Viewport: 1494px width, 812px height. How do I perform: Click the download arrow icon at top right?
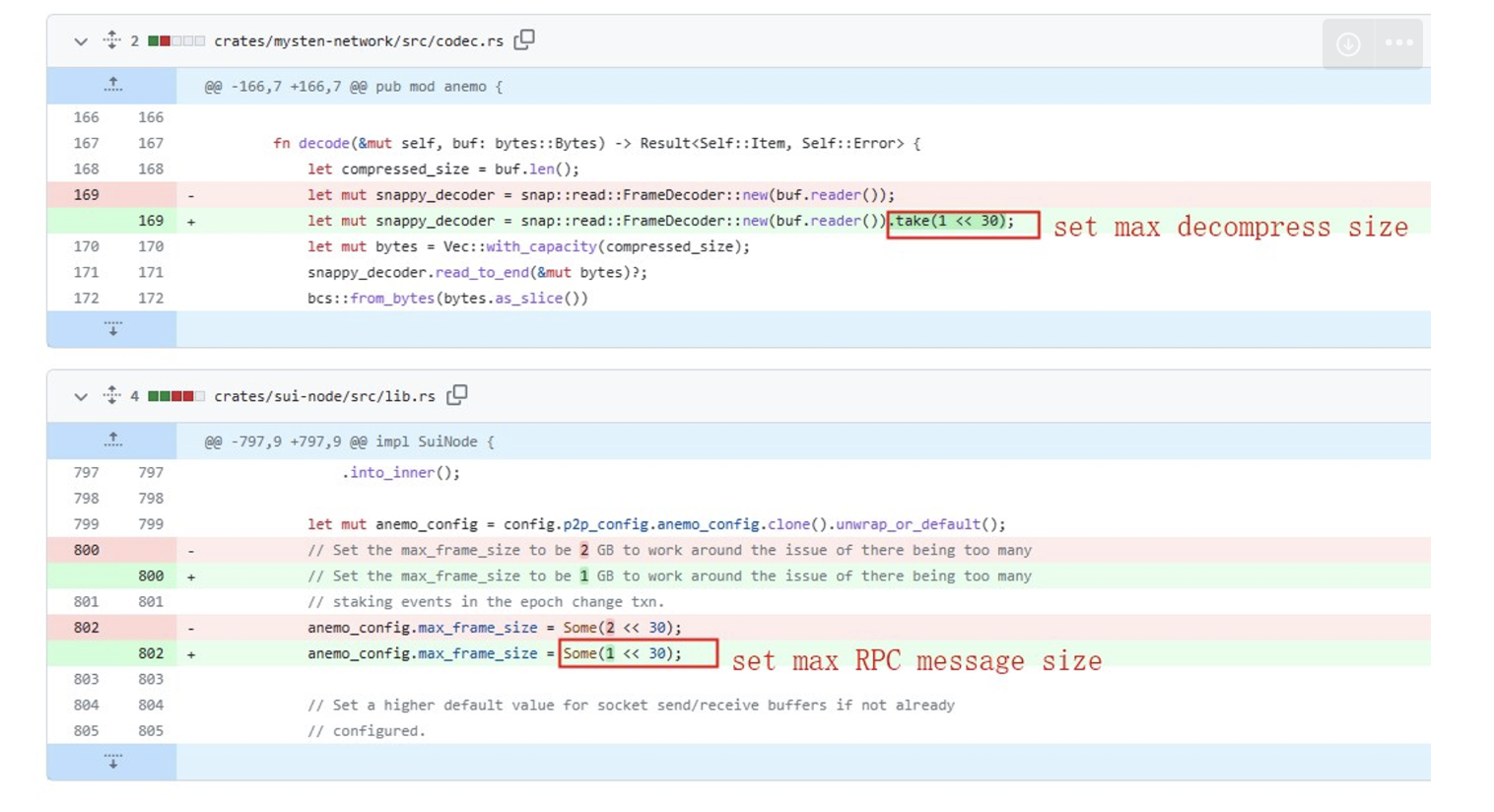click(1347, 44)
